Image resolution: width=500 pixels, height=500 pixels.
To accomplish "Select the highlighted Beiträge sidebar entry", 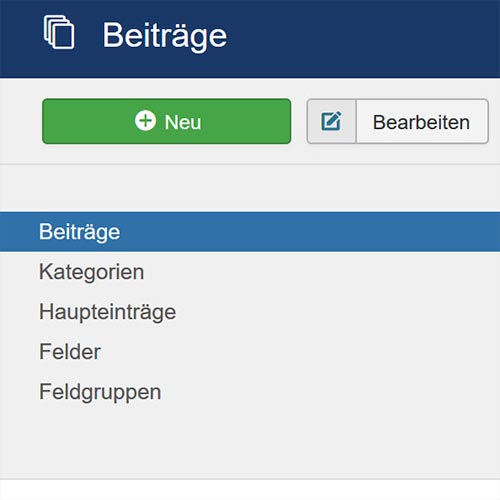I will 250,232.
